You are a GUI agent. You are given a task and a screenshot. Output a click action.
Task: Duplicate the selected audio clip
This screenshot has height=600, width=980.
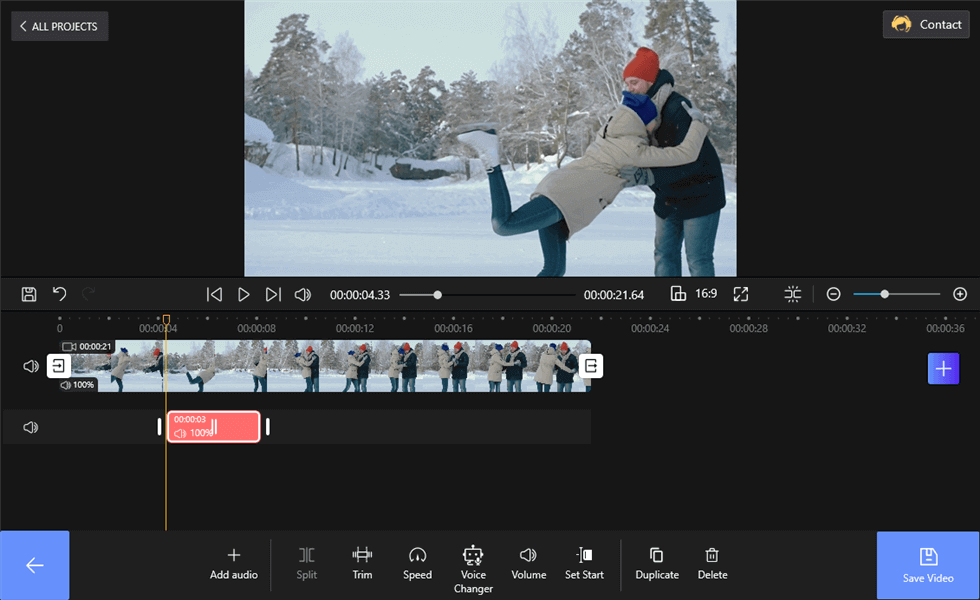click(x=657, y=564)
